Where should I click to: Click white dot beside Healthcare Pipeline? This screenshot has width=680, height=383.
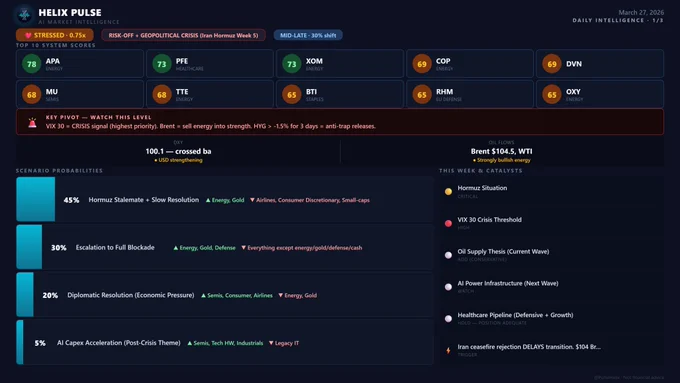click(x=448, y=318)
